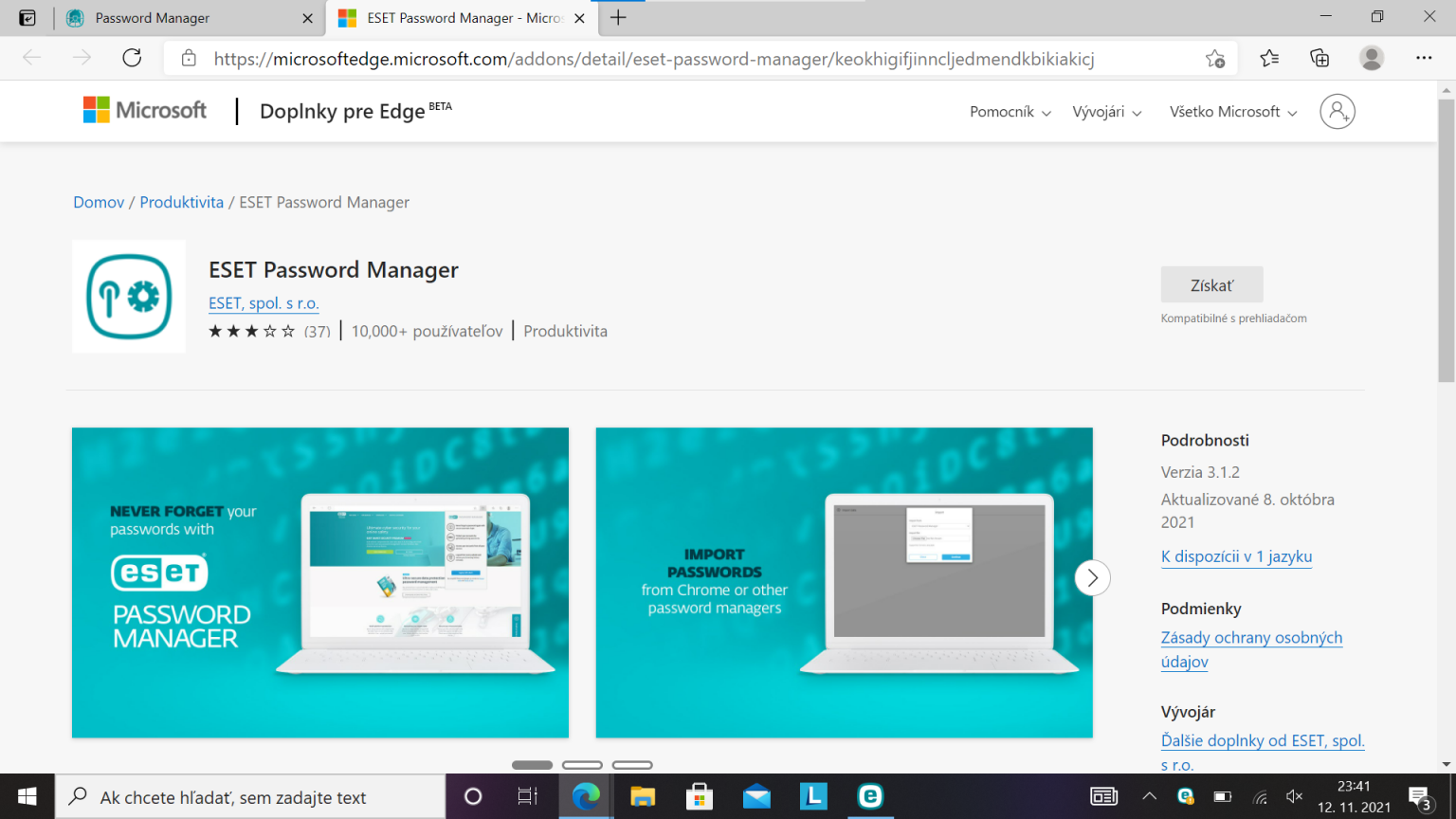
Task: Open Zásady ochrany osobných údajov link
Action: tap(1251, 649)
